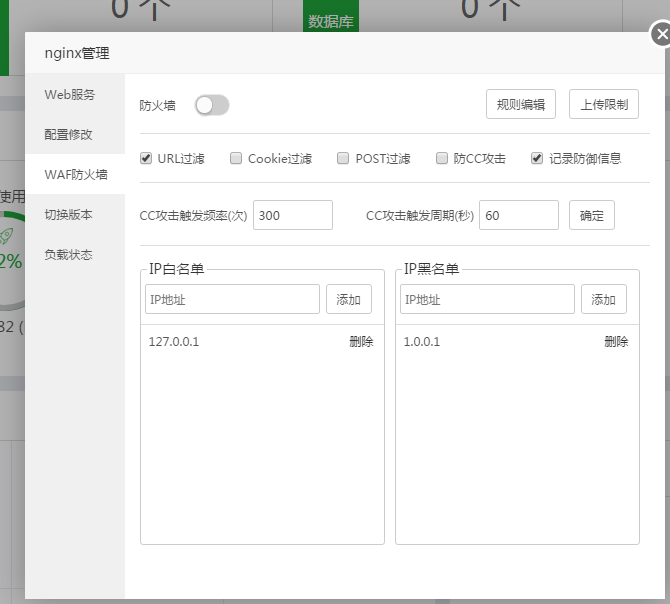Open the 上传限制 settings button
This screenshot has height=604, width=670.
pyautogui.click(x=604, y=104)
